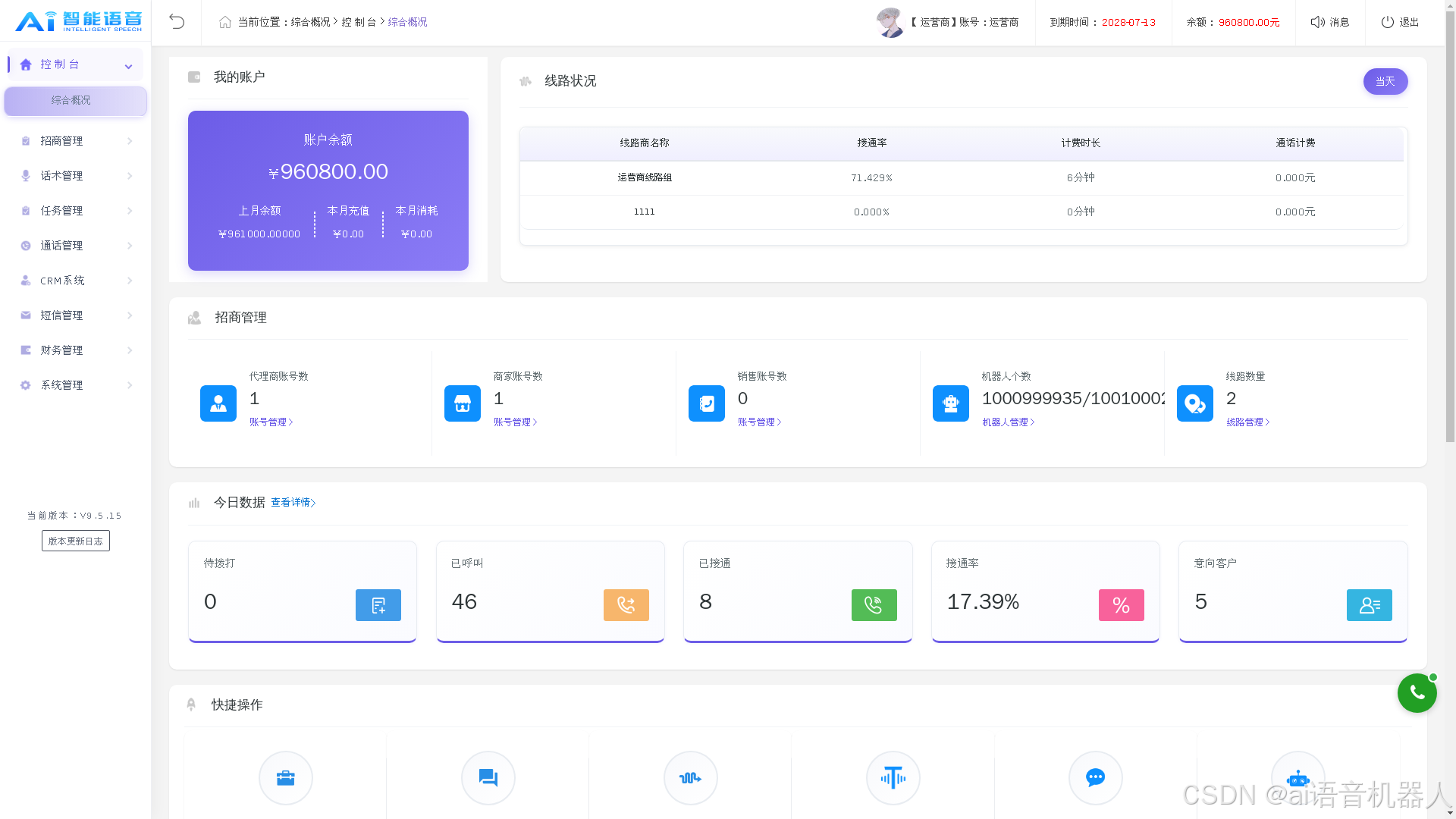The width and height of the screenshot is (1456, 819).
Task: Open 机器人管理 link
Action: [1009, 422]
